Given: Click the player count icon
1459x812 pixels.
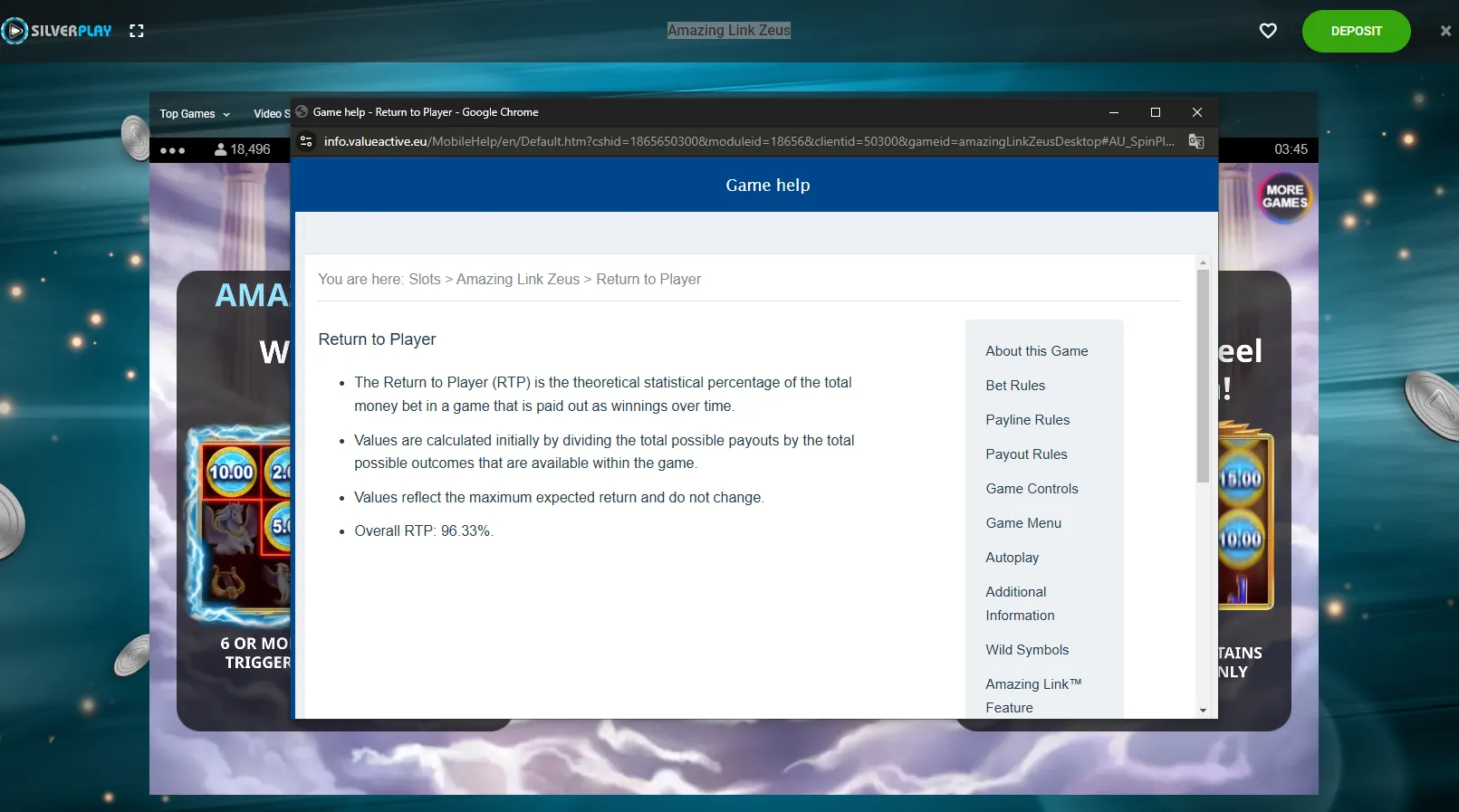Looking at the screenshot, I should coord(220,149).
